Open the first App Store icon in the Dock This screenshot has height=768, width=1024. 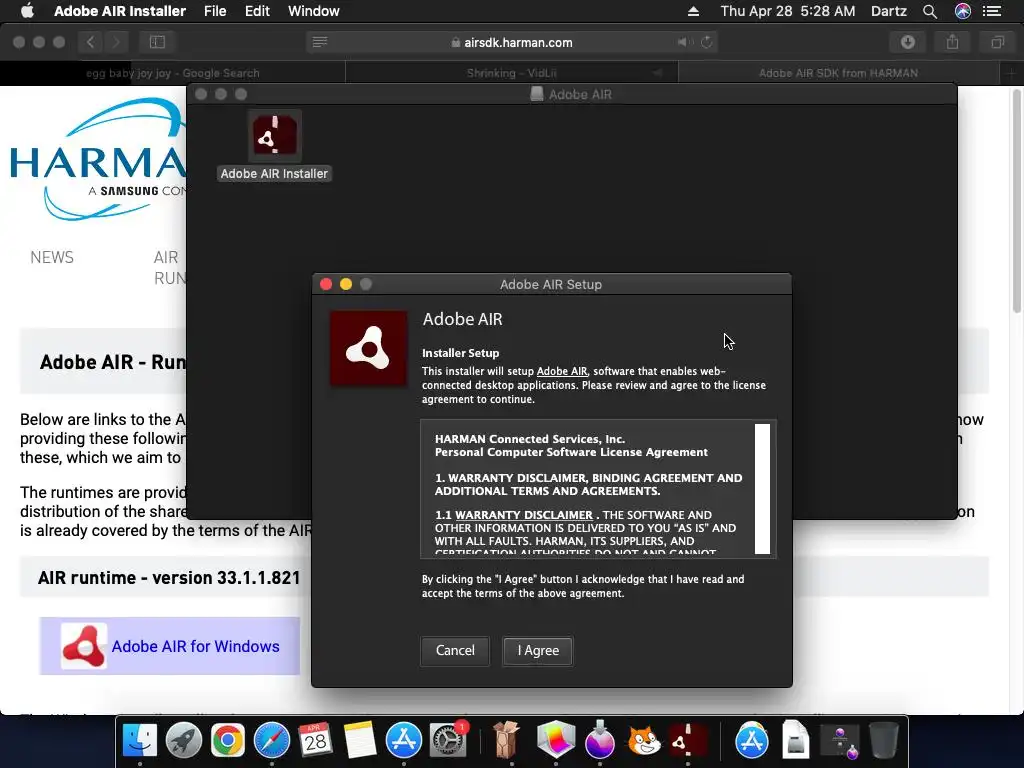point(404,740)
